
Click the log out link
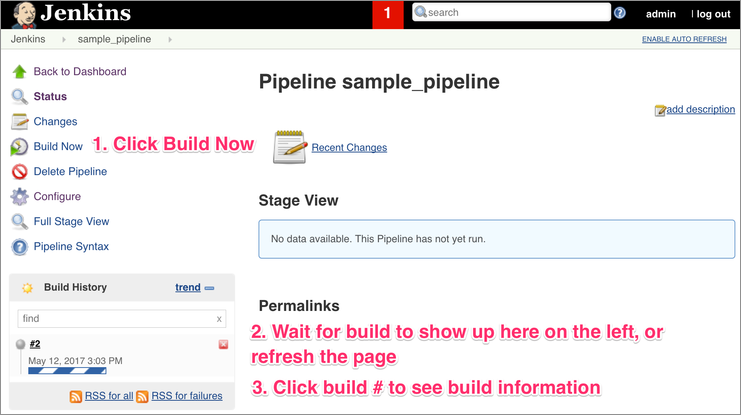coord(713,14)
